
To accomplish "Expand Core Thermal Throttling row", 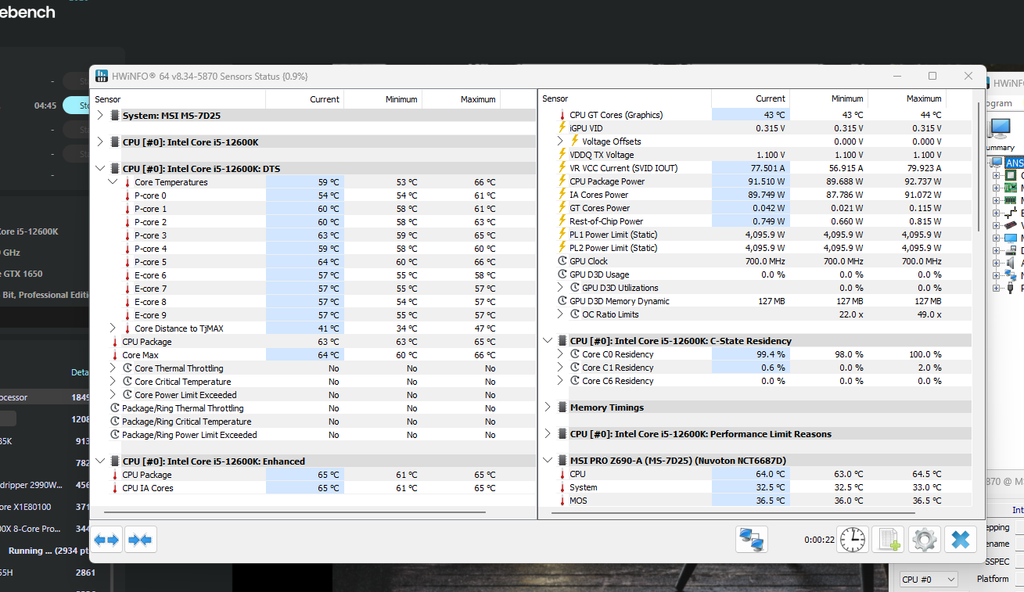I will coord(113,368).
